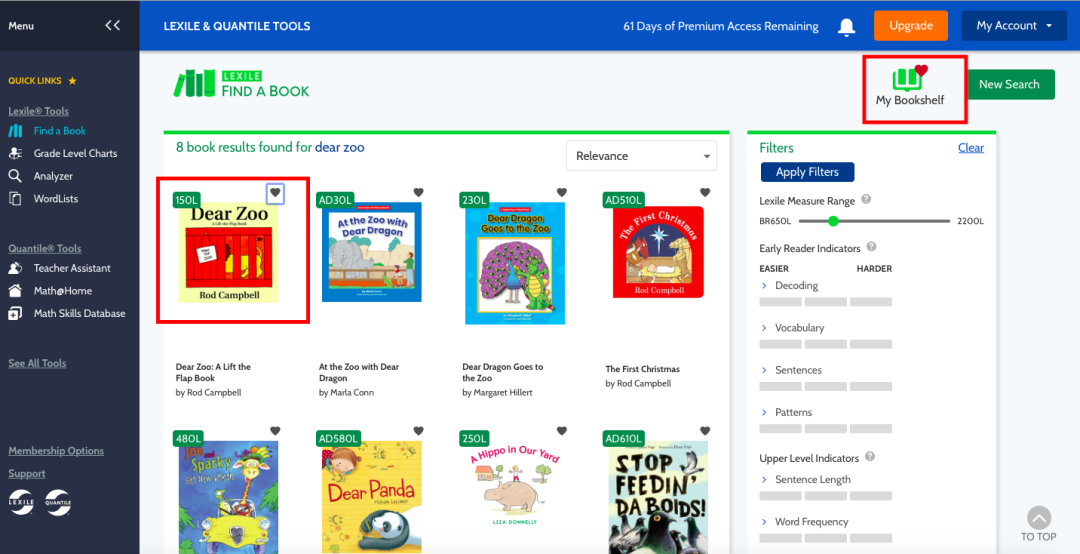Screen dimensions: 1080x554
Task: Click the Teacher Assistant icon
Action: [x=15, y=268]
